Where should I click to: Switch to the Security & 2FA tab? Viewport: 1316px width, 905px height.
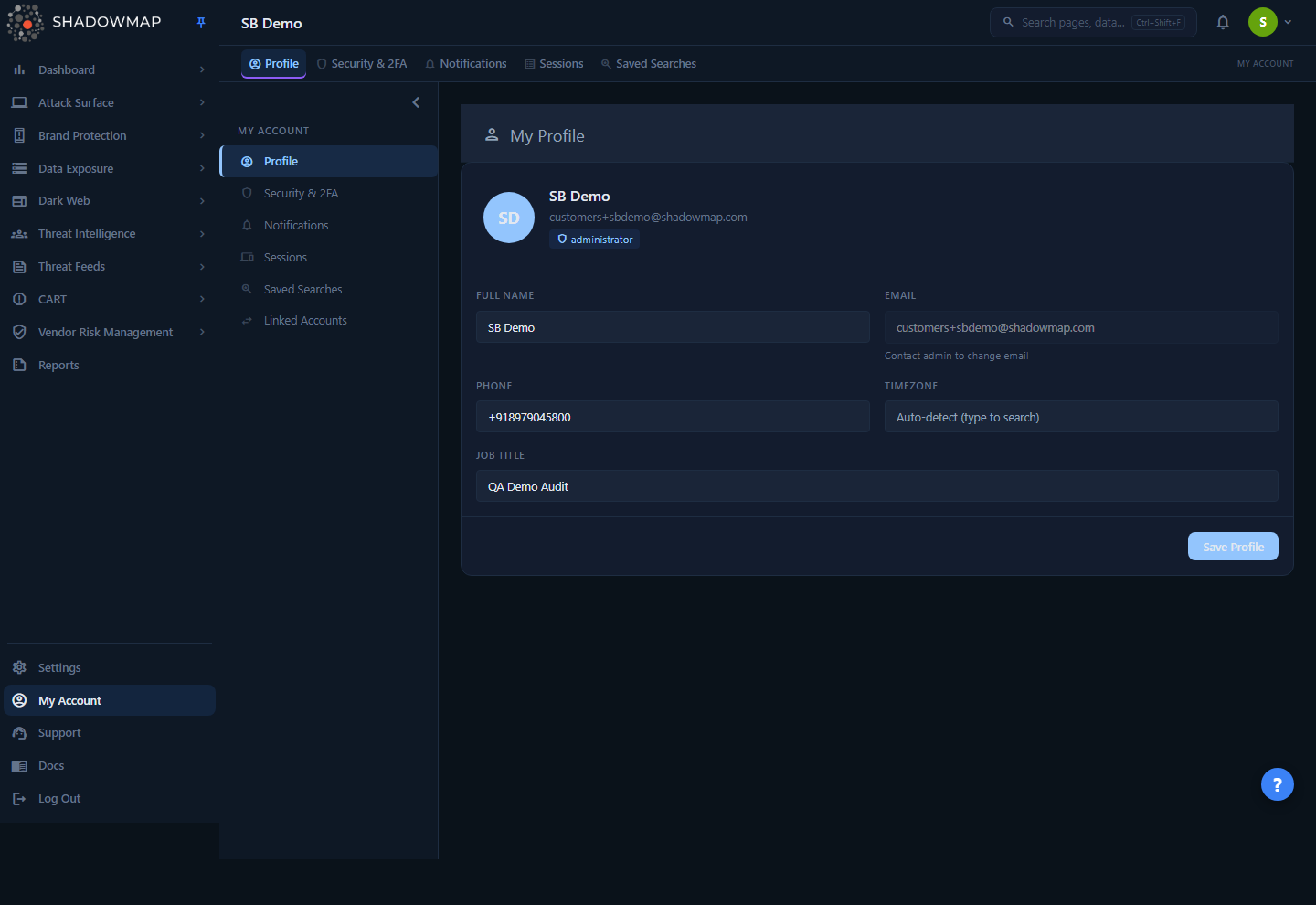[x=362, y=64]
